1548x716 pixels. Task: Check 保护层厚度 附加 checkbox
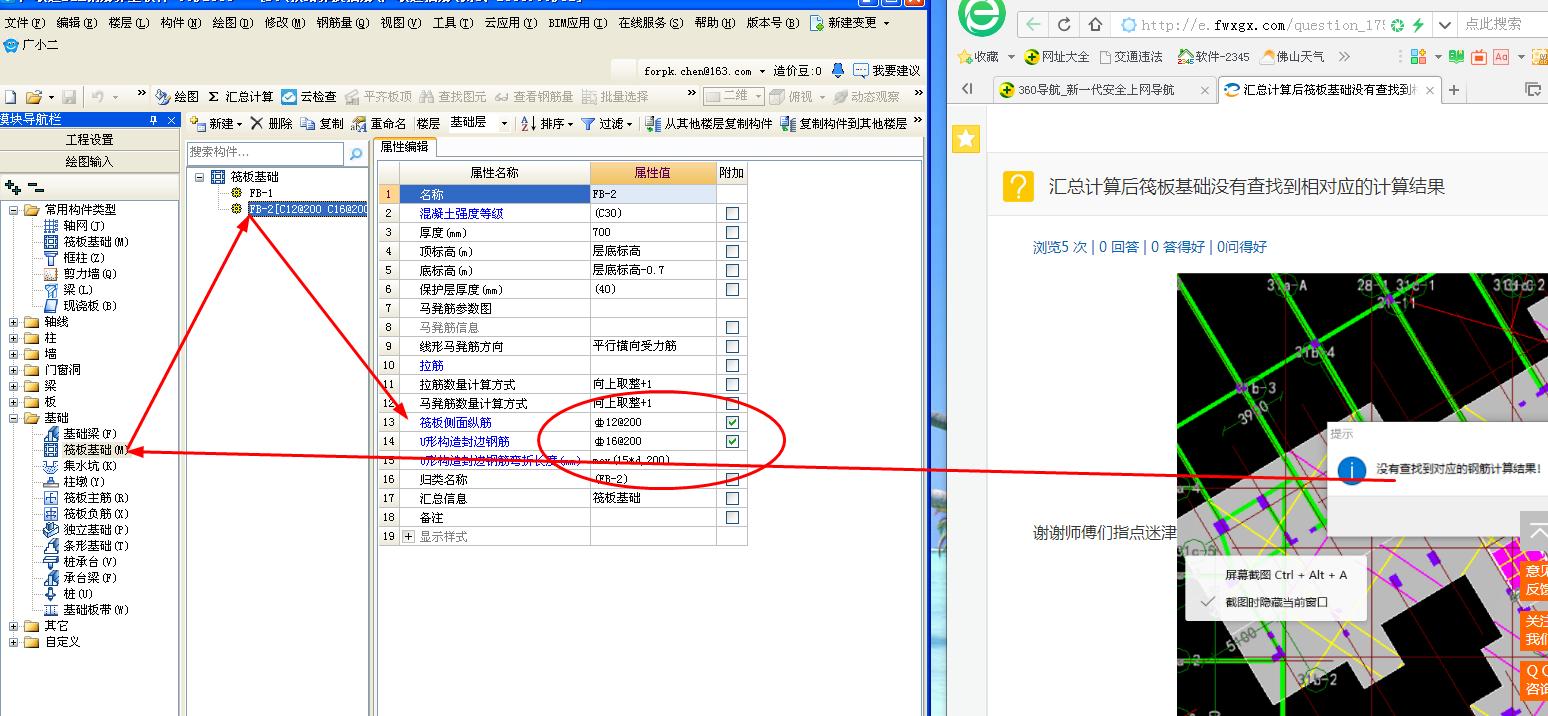[x=732, y=289]
